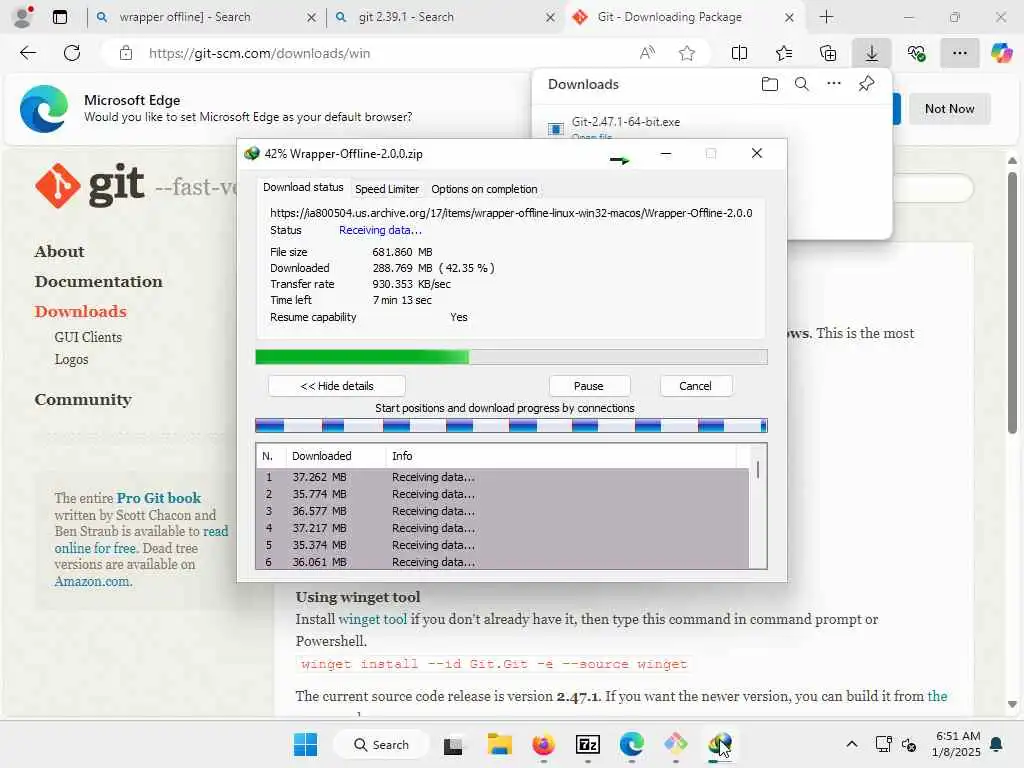Image resolution: width=1024 pixels, height=768 pixels.
Task: Add this page to favorites star
Action: 686,53
